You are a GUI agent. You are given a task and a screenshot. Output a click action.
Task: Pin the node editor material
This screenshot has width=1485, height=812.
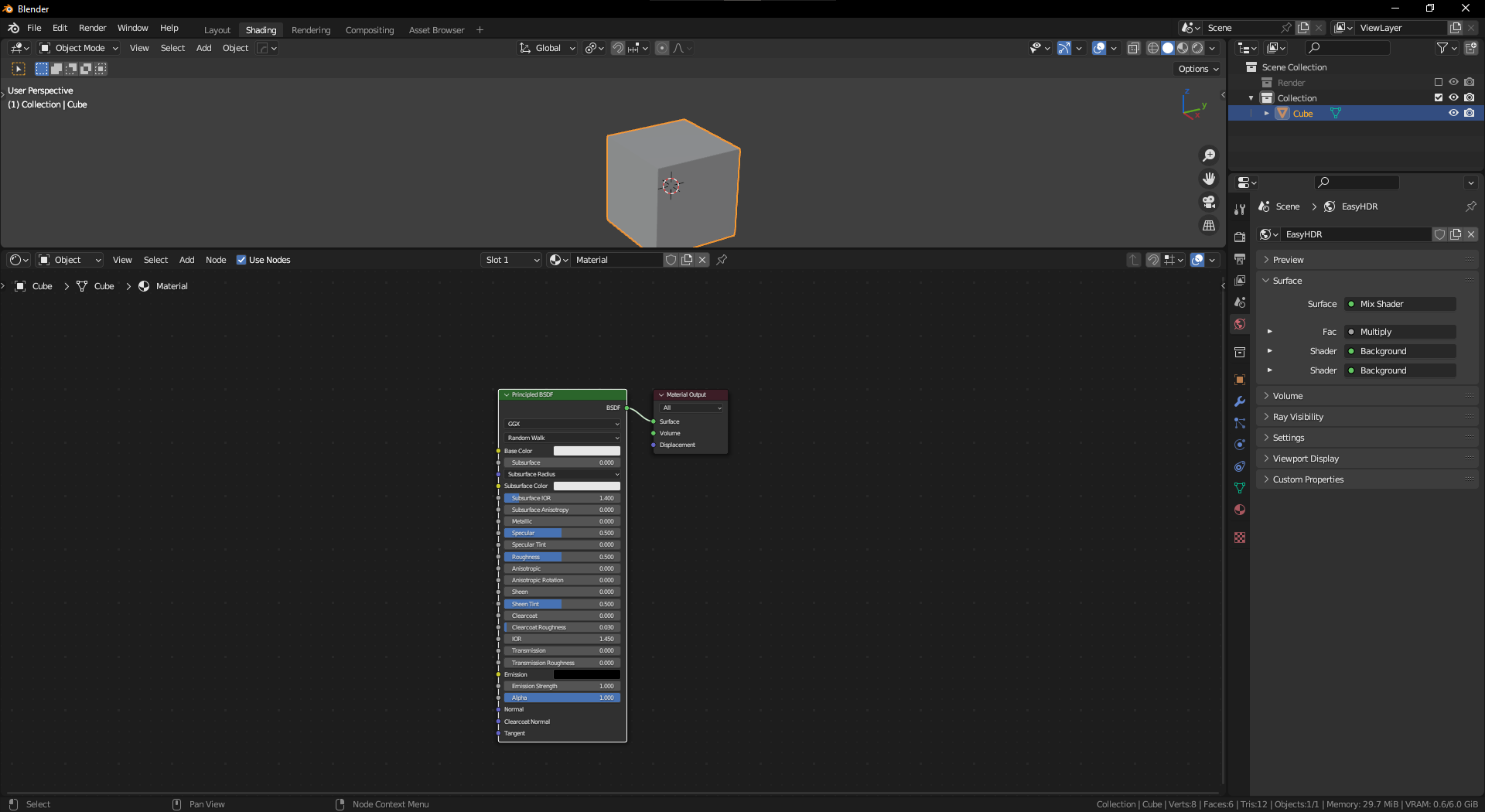[722, 260]
